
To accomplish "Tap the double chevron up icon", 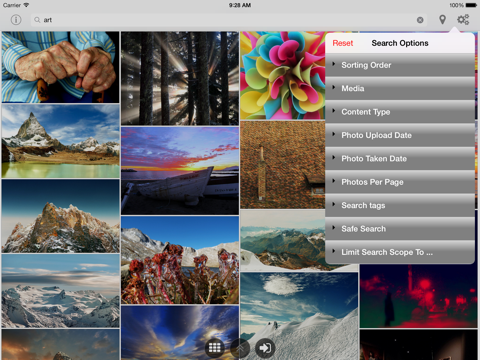I will coord(240,349).
